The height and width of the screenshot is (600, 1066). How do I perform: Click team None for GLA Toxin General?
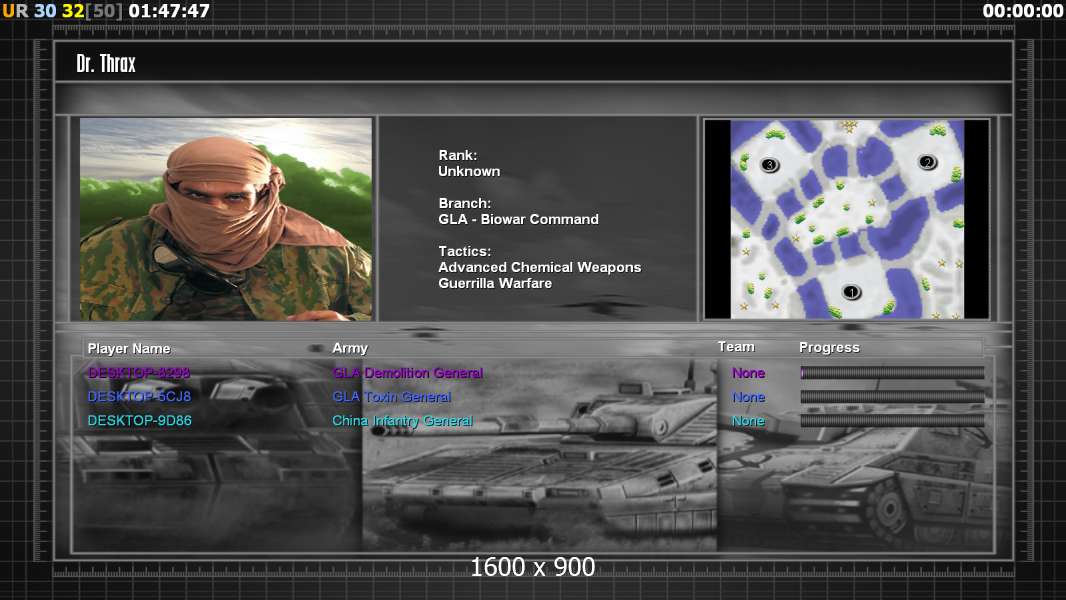pos(749,397)
